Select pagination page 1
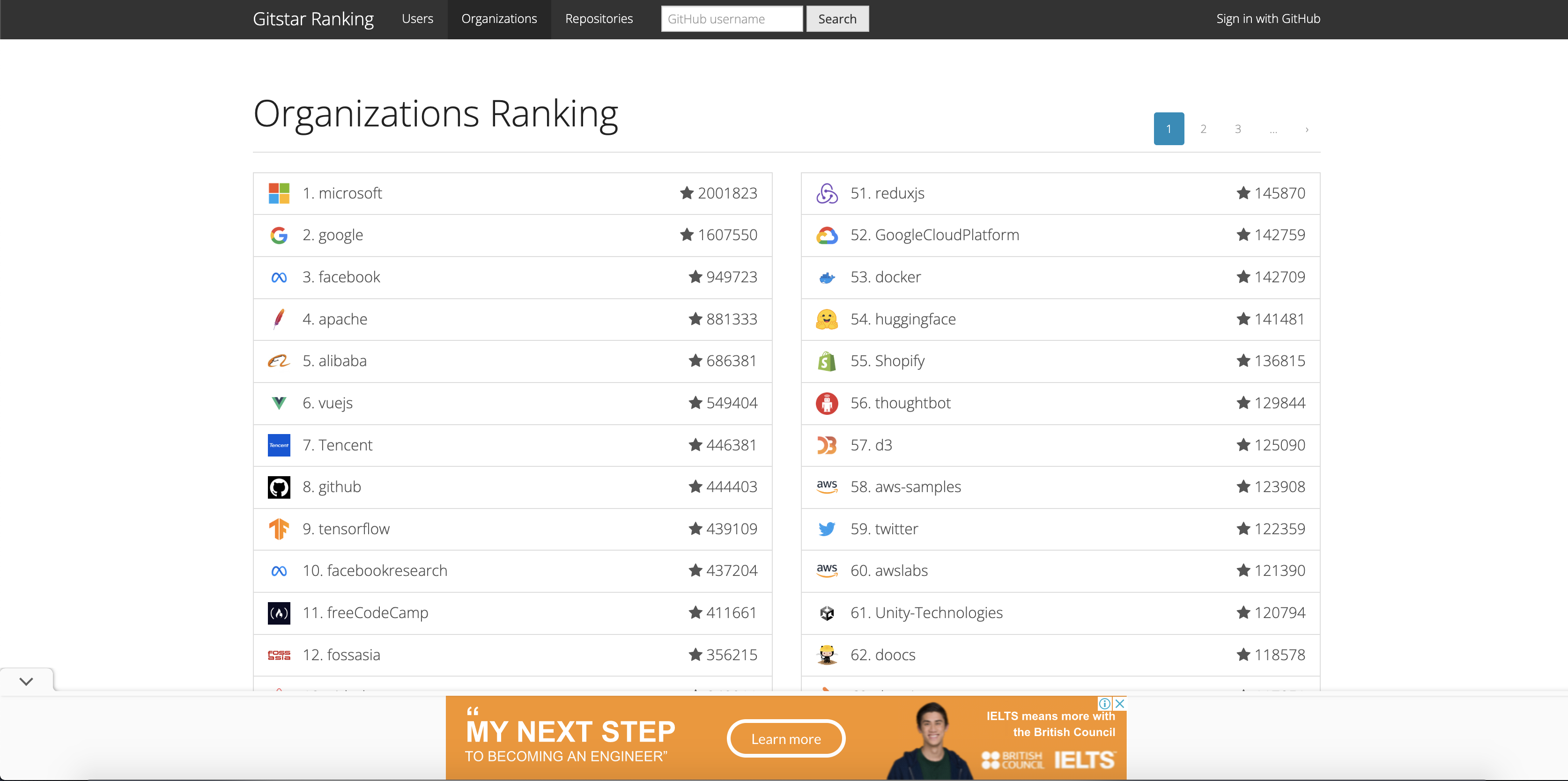1568x781 pixels. pos(1169,129)
